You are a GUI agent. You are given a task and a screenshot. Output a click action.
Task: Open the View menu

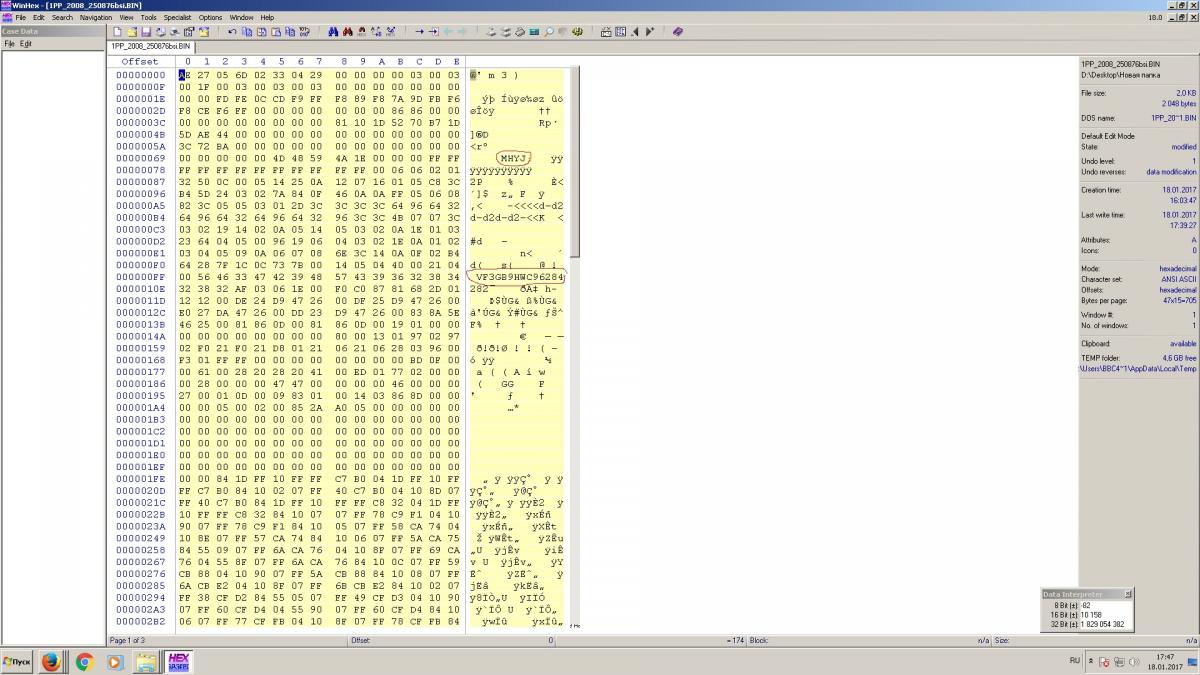click(126, 17)
